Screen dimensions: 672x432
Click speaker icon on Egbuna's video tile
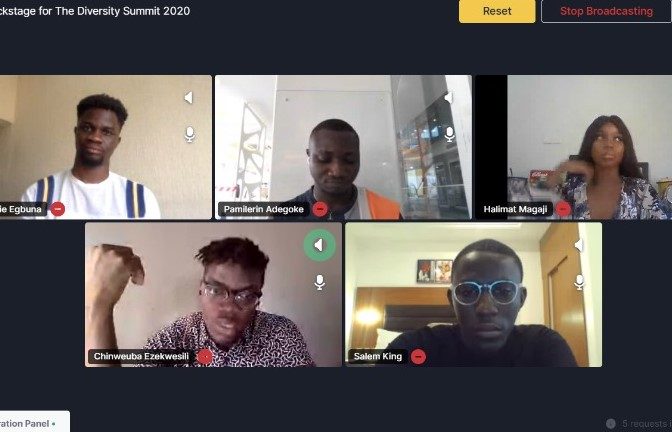tap(189, 98)
